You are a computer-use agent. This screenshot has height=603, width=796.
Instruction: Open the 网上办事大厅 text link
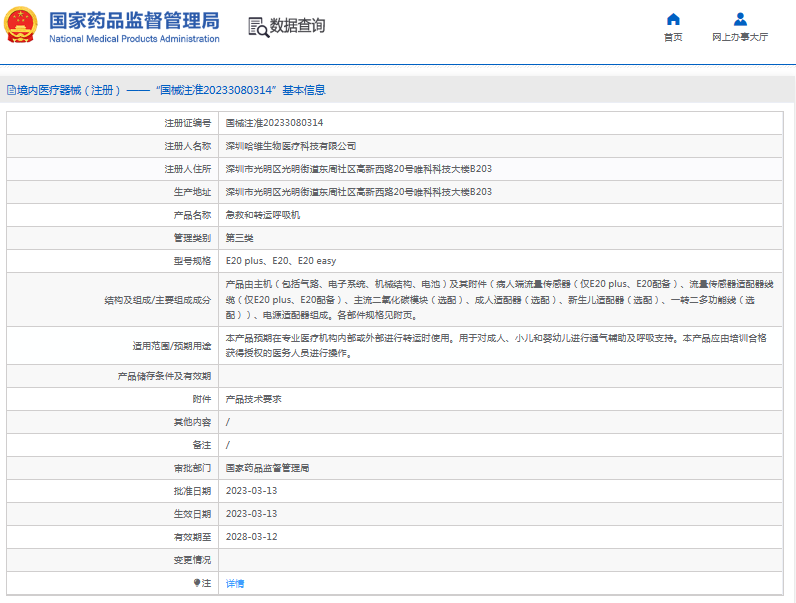740,37
